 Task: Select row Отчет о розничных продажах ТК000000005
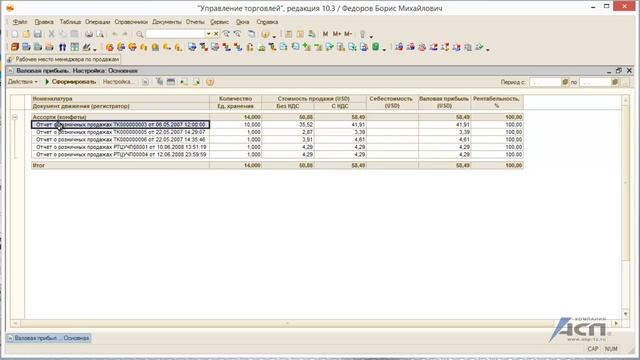click(121, 132)
